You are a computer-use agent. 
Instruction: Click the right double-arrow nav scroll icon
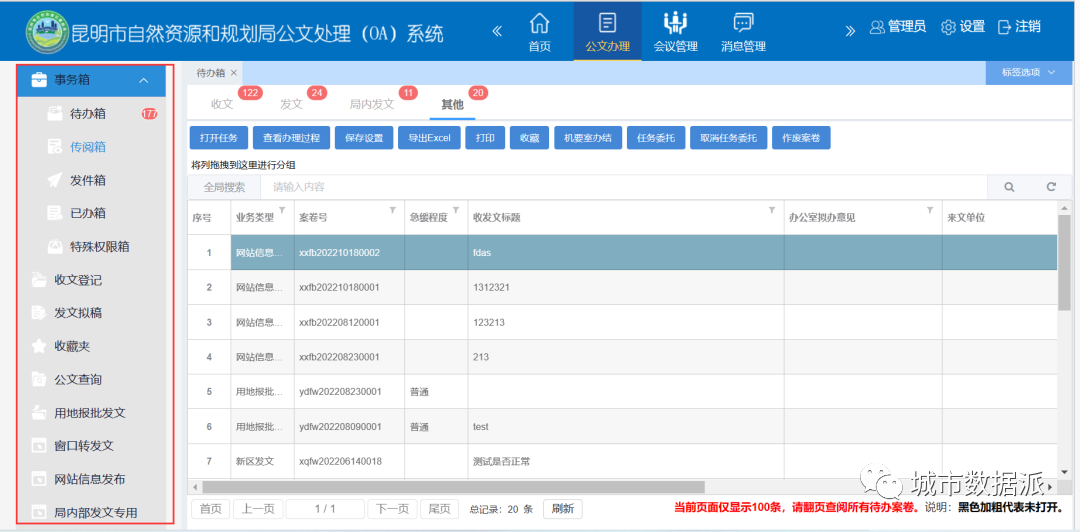coord(851,31)
